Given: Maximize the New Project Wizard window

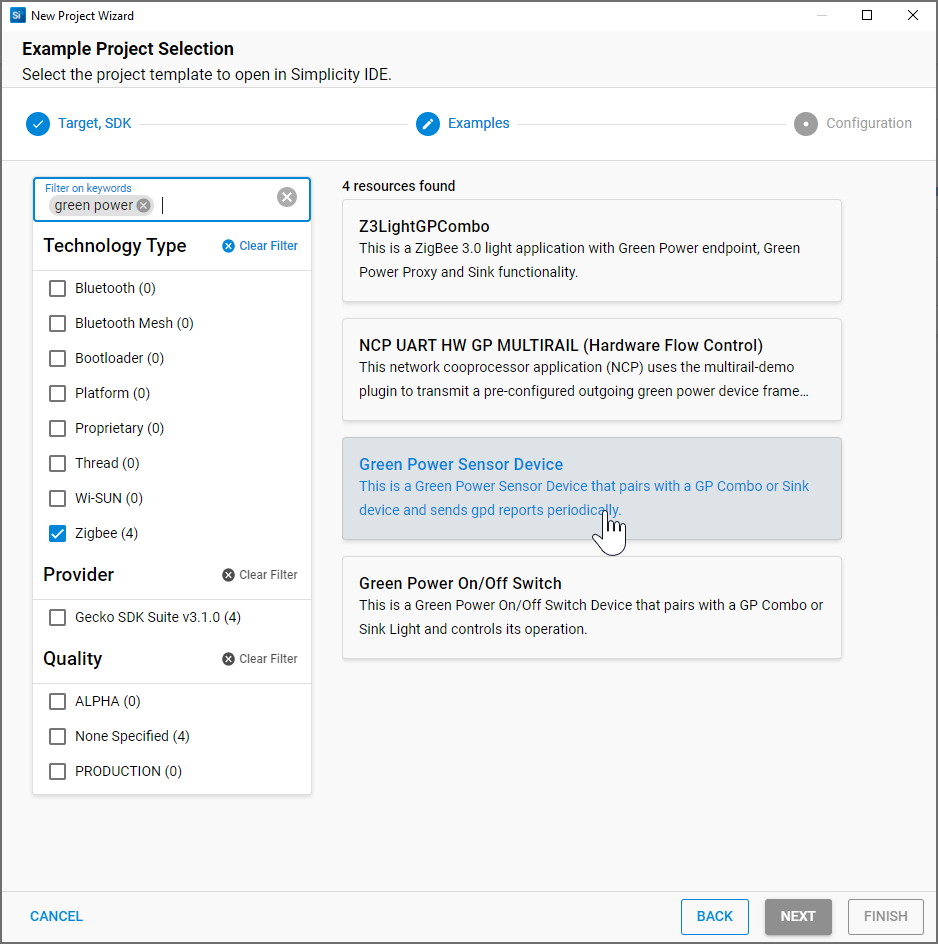Looking at the screenshot, I should 867,15.
